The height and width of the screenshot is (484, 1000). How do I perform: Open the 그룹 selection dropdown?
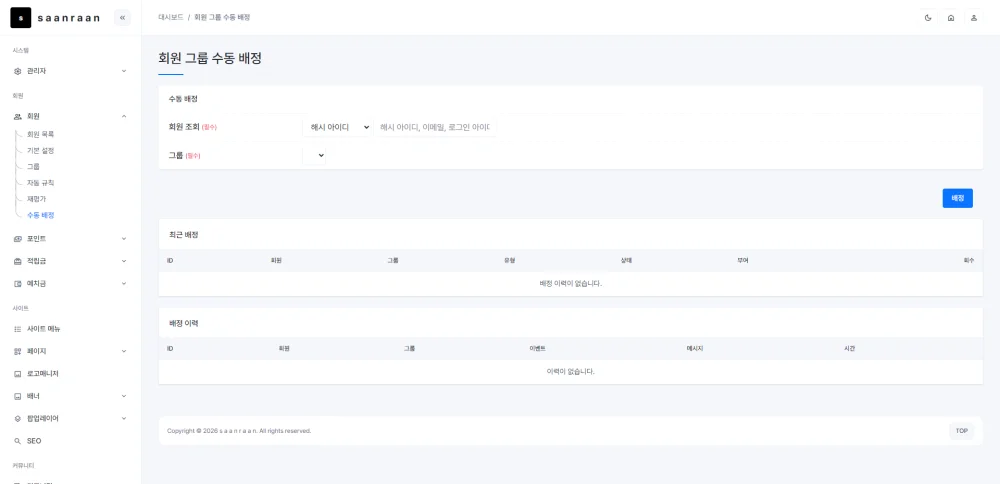tap(314, 155)
